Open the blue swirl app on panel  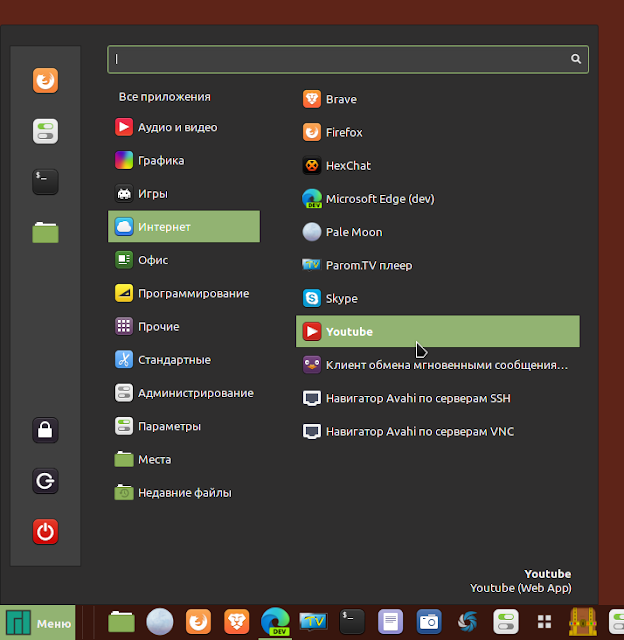tap(468, 622)
